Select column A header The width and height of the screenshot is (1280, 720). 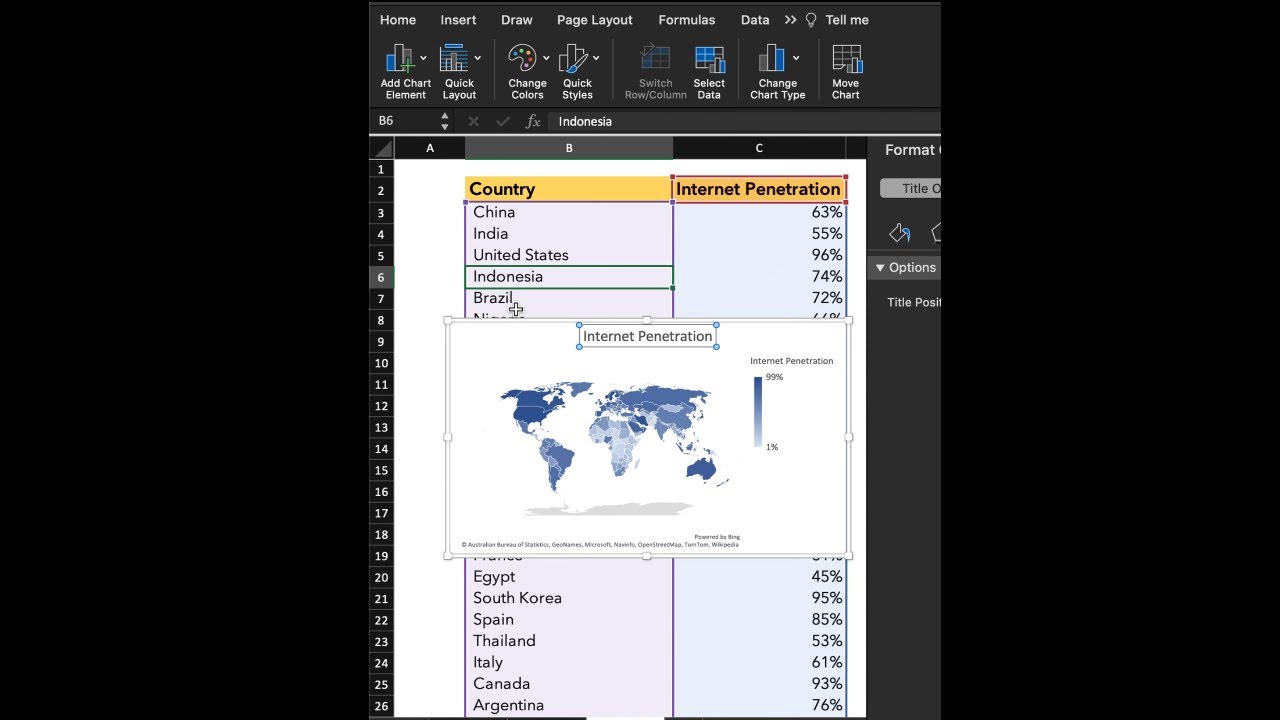430,148
